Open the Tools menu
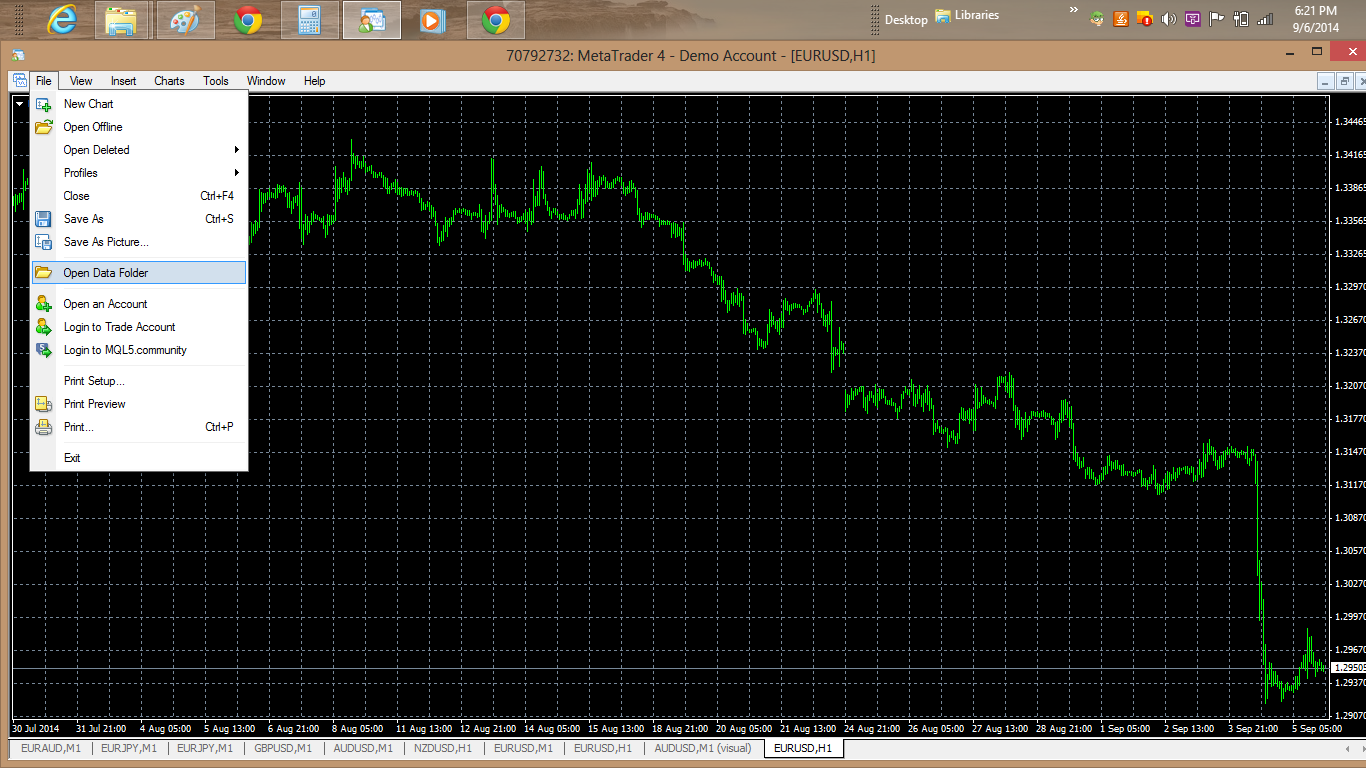The height and width of the screenshot is (768, 1366). (x=216, y=81)
